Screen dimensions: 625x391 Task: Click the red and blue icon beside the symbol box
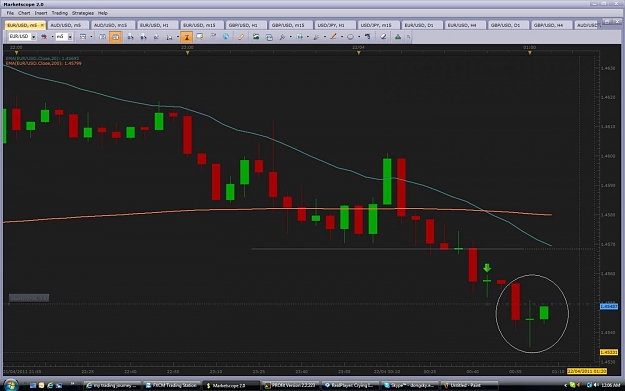click(44, 37)
